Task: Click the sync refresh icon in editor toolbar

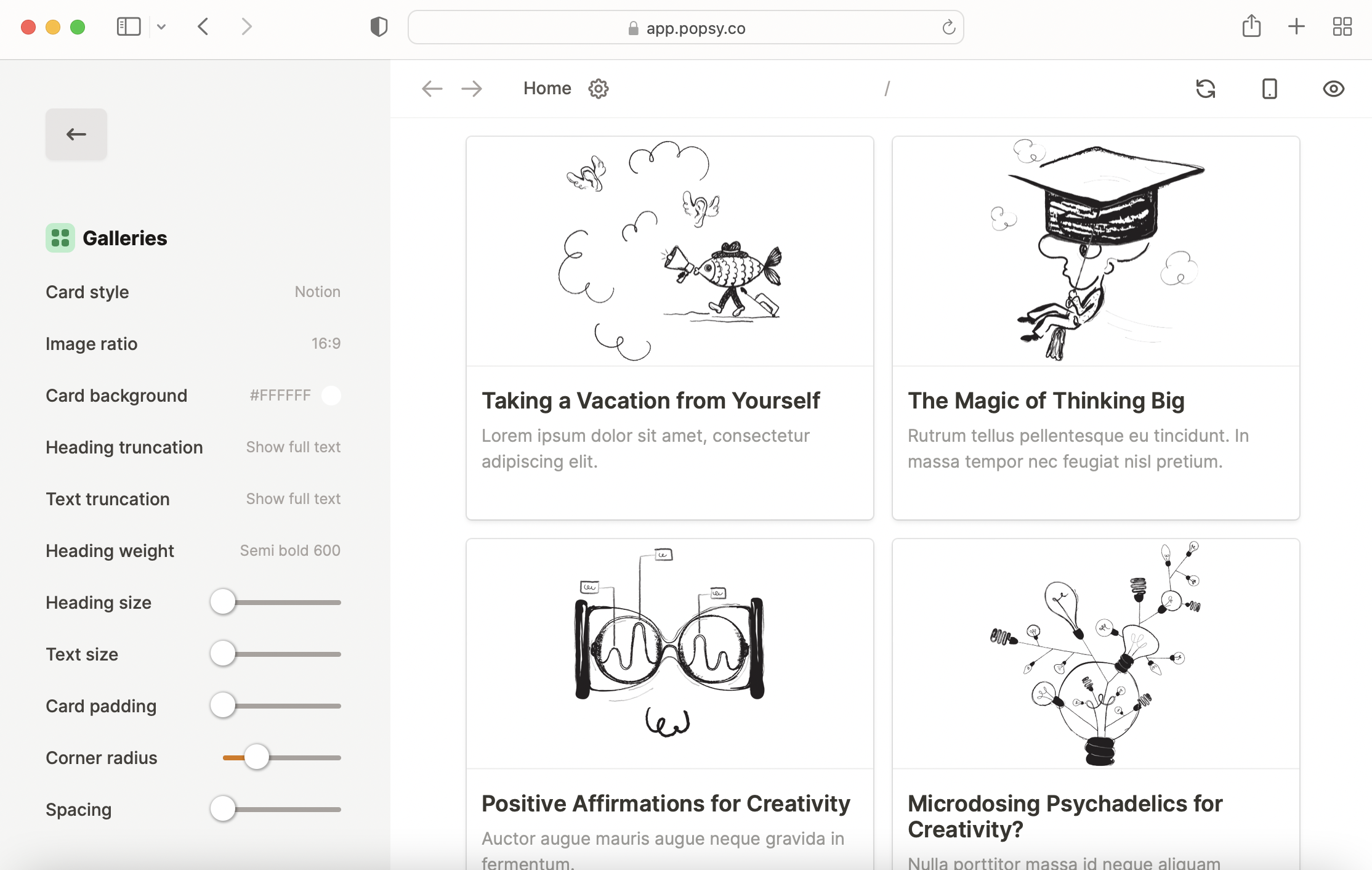Action: [x=1205, y=89]
